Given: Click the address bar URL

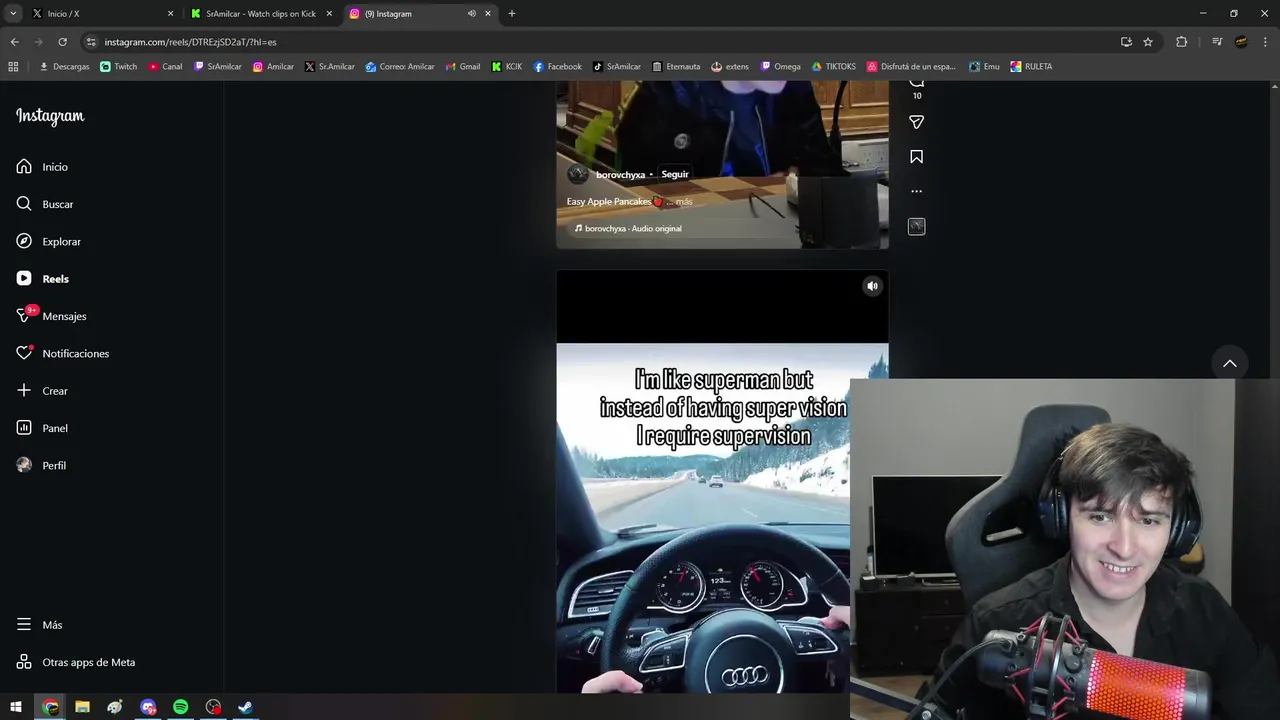Looking at the screenshot, I should click(190, 42).
